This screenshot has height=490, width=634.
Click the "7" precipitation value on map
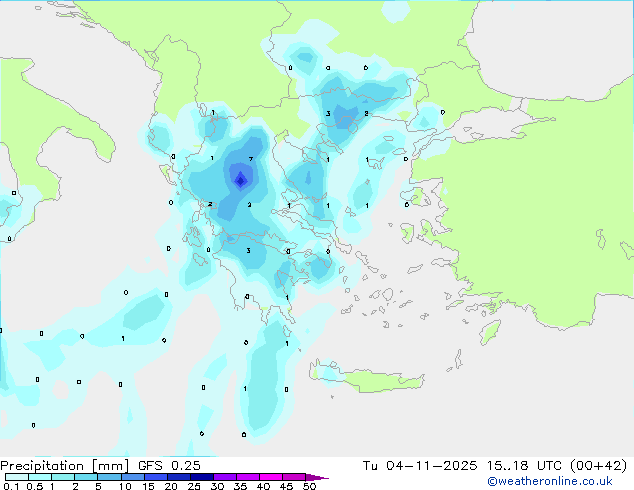point(251,159)
